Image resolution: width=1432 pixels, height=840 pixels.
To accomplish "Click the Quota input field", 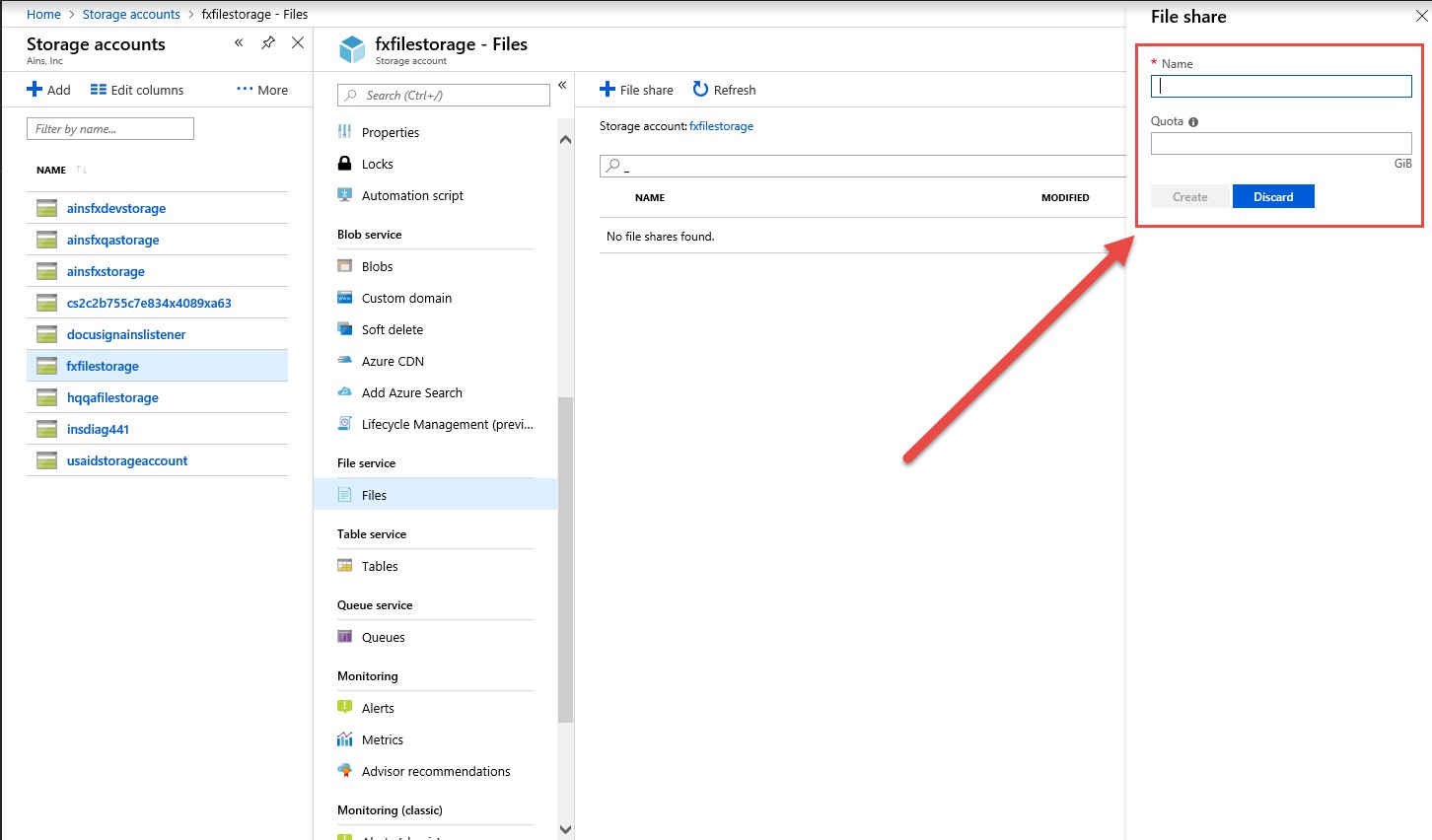I will [x=1281, y=143].
